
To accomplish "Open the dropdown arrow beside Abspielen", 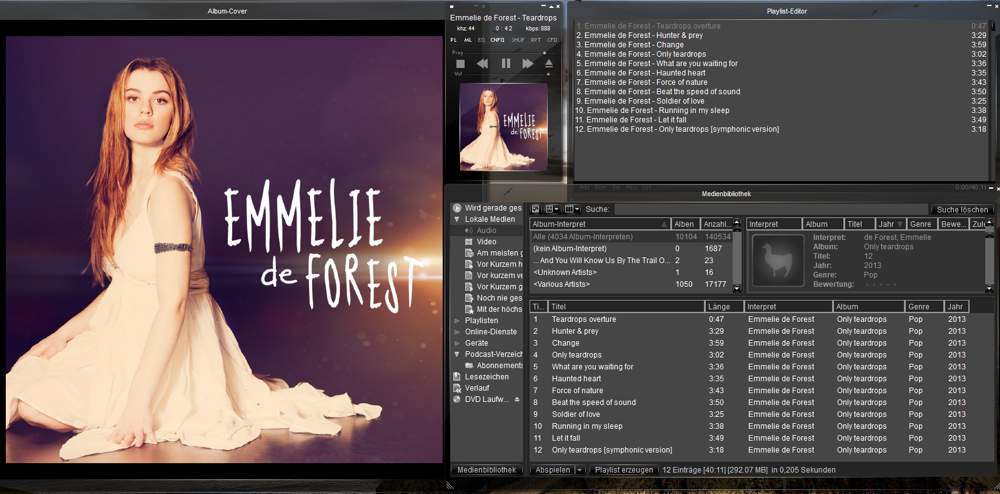I will (579, 469).
